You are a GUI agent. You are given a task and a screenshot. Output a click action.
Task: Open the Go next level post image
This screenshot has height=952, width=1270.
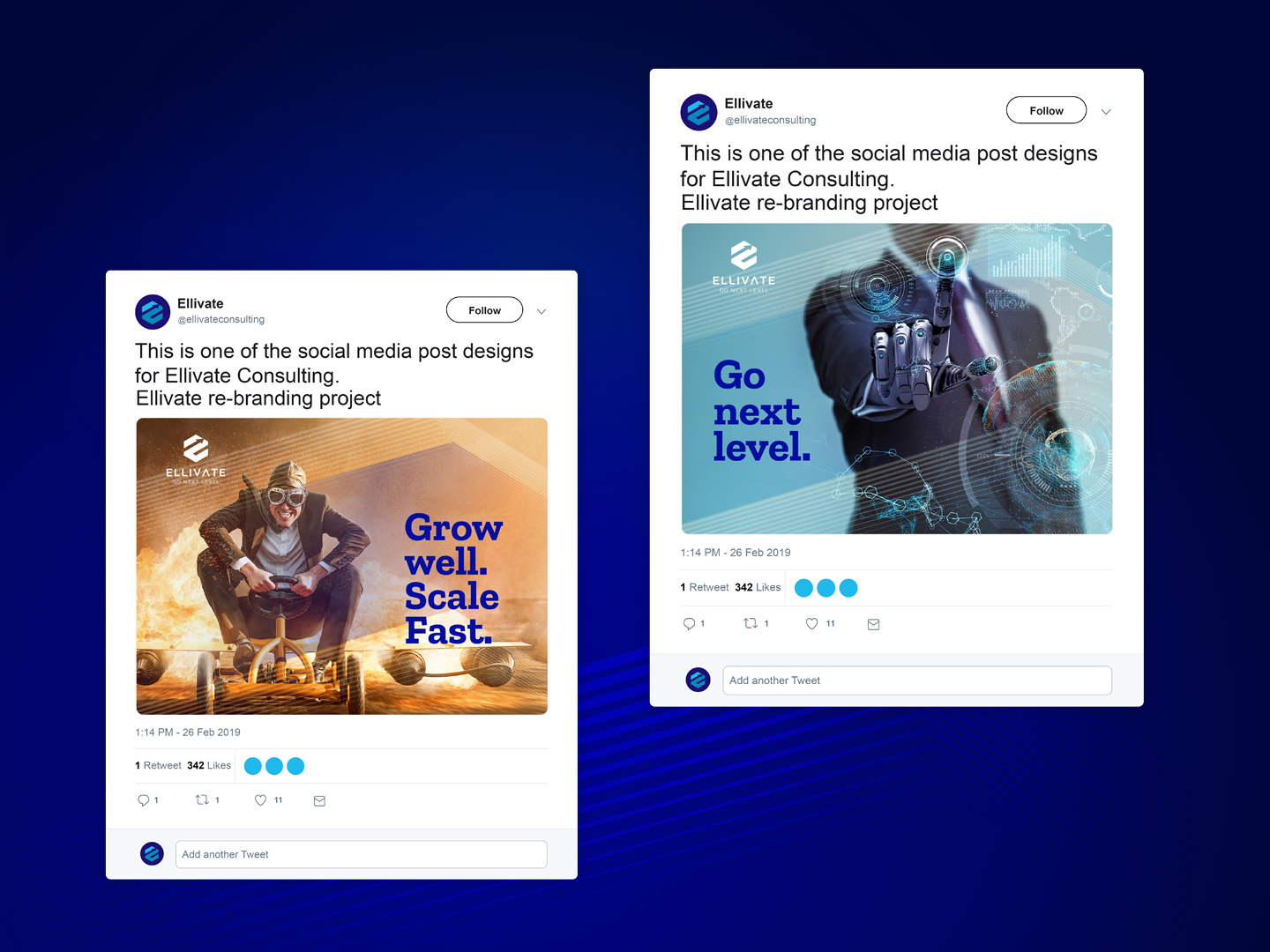tap(897, 378)
